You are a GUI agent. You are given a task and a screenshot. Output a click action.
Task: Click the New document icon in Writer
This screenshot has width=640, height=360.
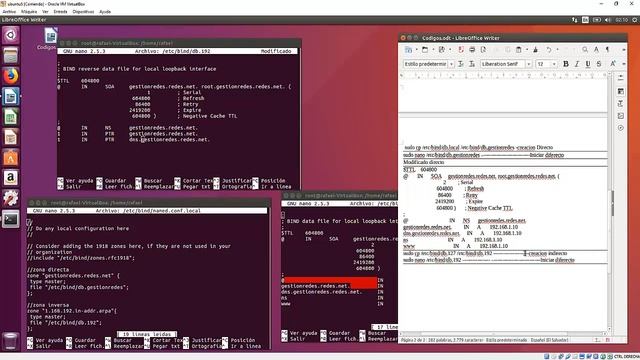click(408, 50)
